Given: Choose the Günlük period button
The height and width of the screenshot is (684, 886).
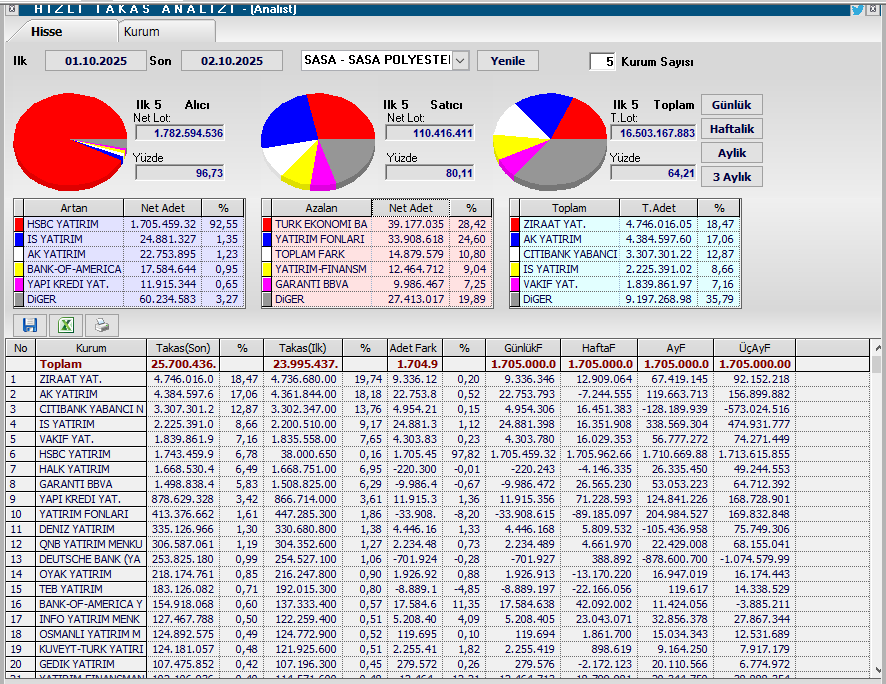Looking at the screenshot, I should click(x=731, y=105).
